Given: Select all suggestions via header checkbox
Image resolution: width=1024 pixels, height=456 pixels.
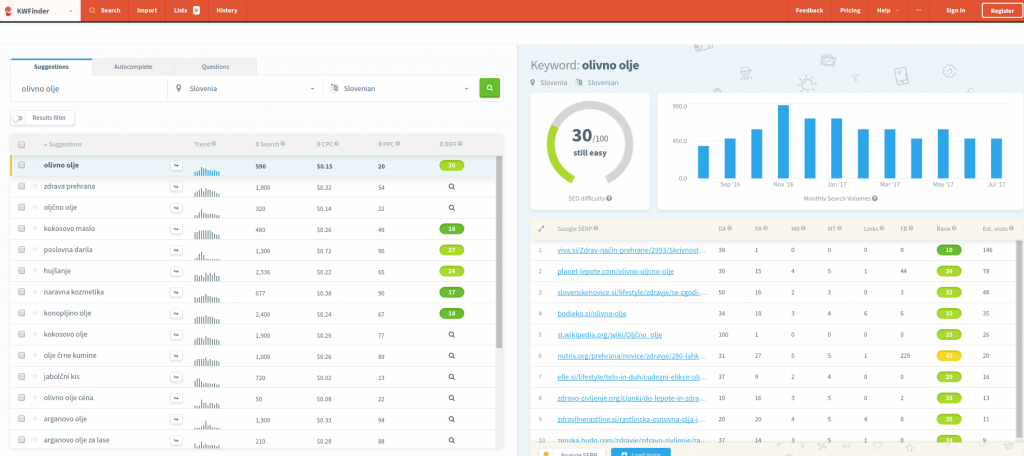Looking at the screenshot, I should click(22, 144).
